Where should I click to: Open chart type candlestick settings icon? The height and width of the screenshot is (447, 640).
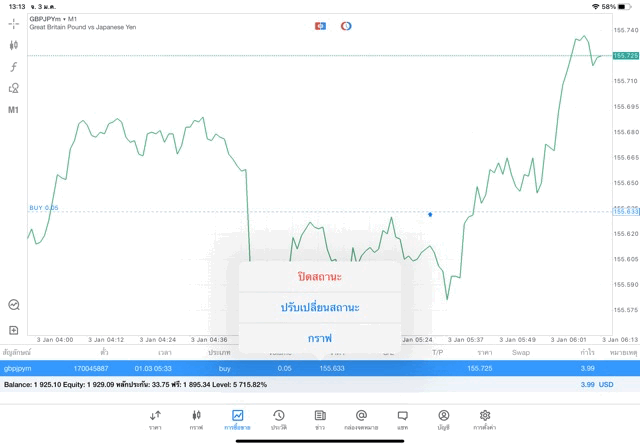click(x=14, y=45)
